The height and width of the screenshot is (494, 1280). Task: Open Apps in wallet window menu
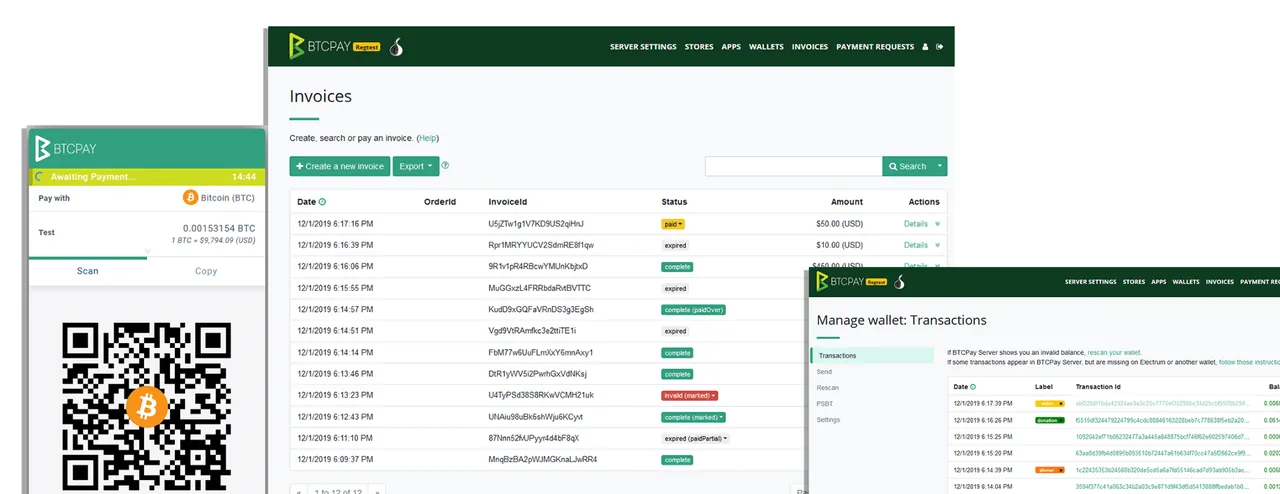(1158, 282)
